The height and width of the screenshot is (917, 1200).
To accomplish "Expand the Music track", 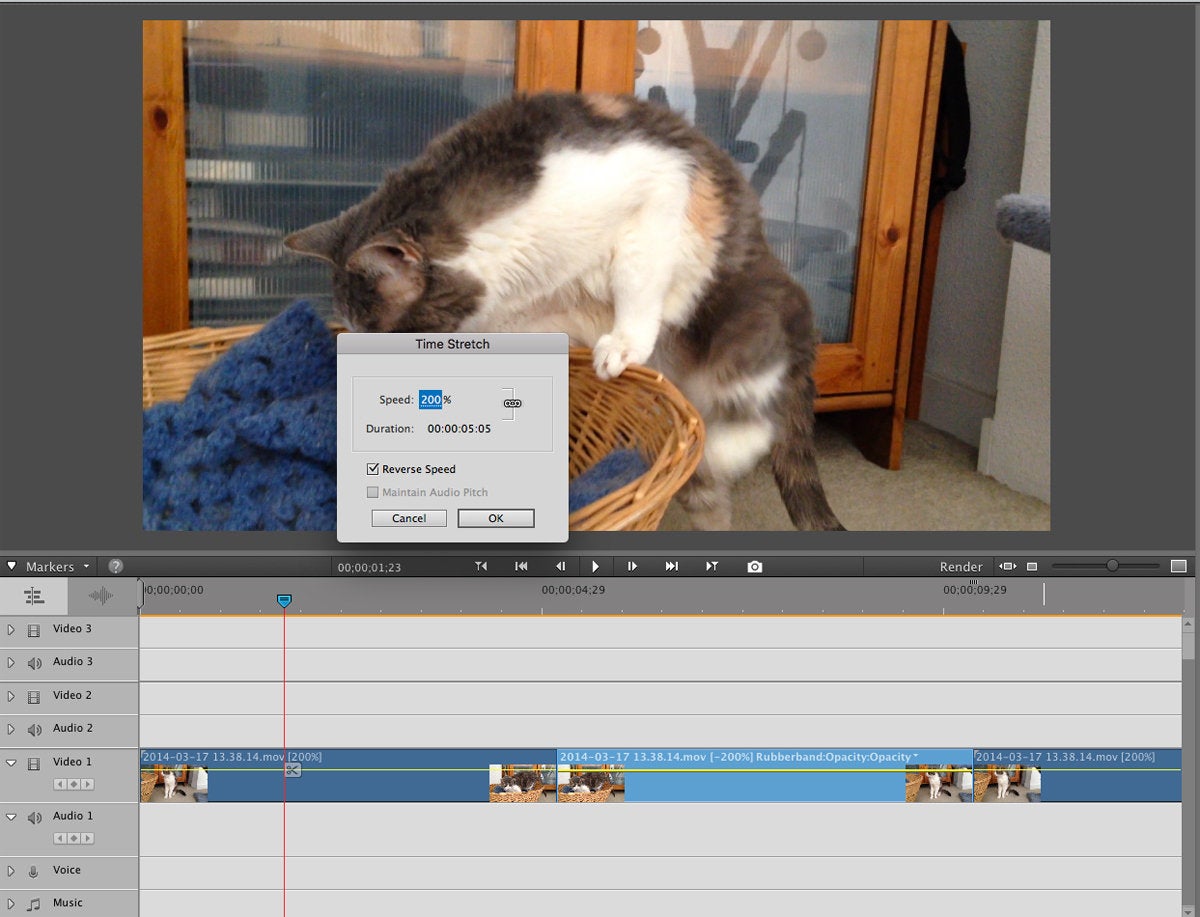I will click(11, 904).
